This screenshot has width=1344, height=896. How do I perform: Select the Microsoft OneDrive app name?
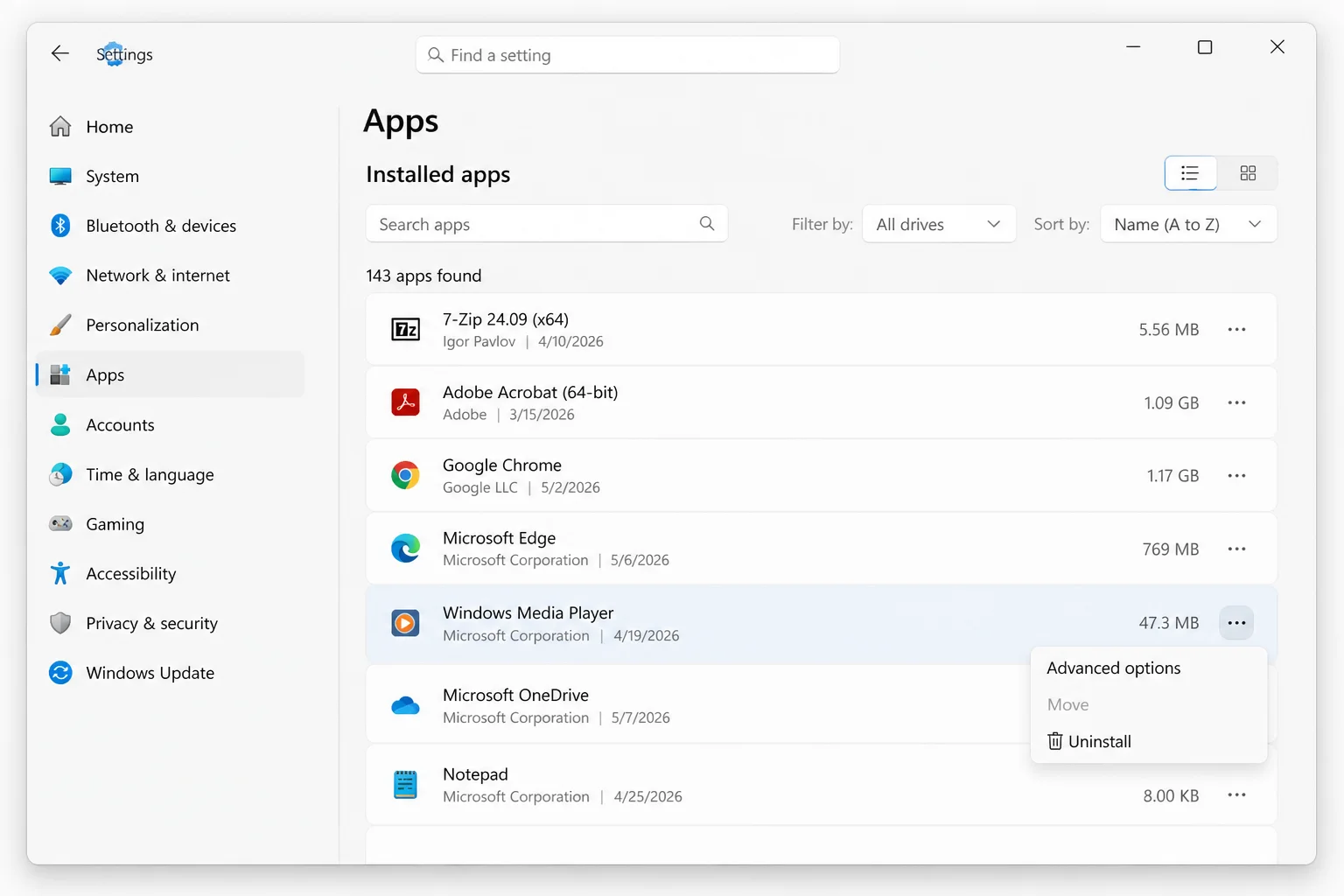[x=515, y=695]
